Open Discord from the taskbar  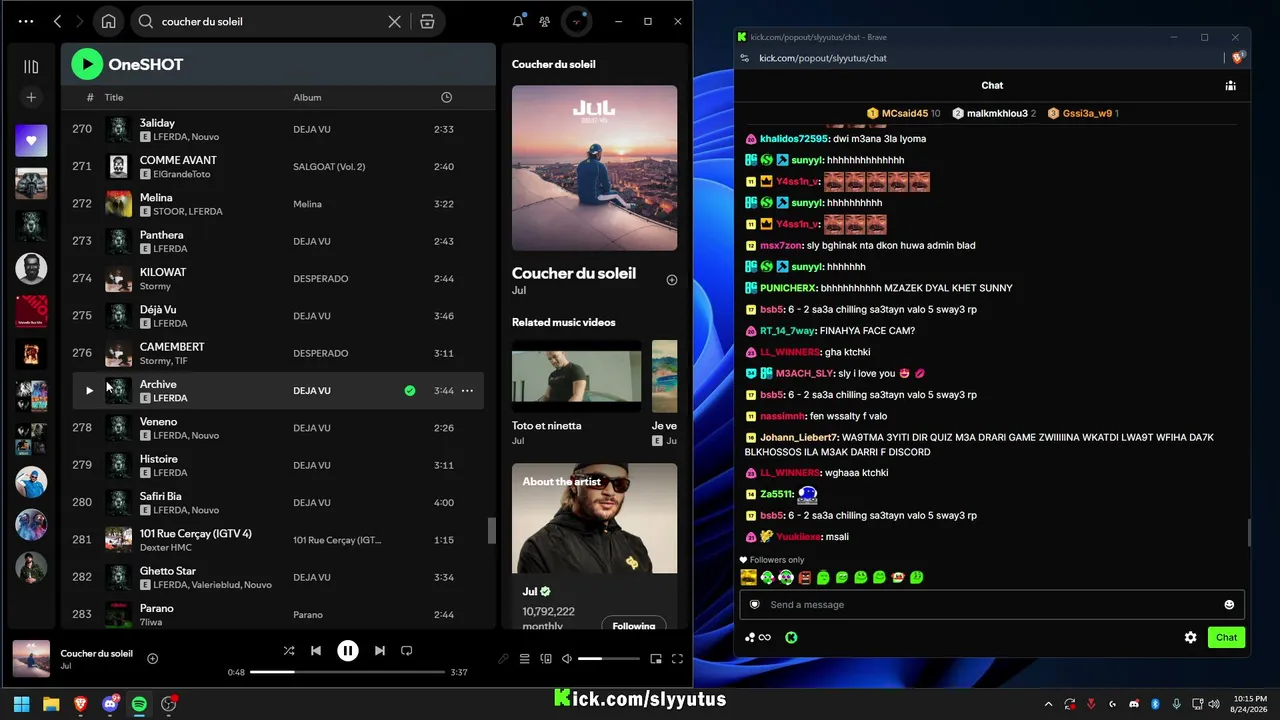(x=110, y=704)
